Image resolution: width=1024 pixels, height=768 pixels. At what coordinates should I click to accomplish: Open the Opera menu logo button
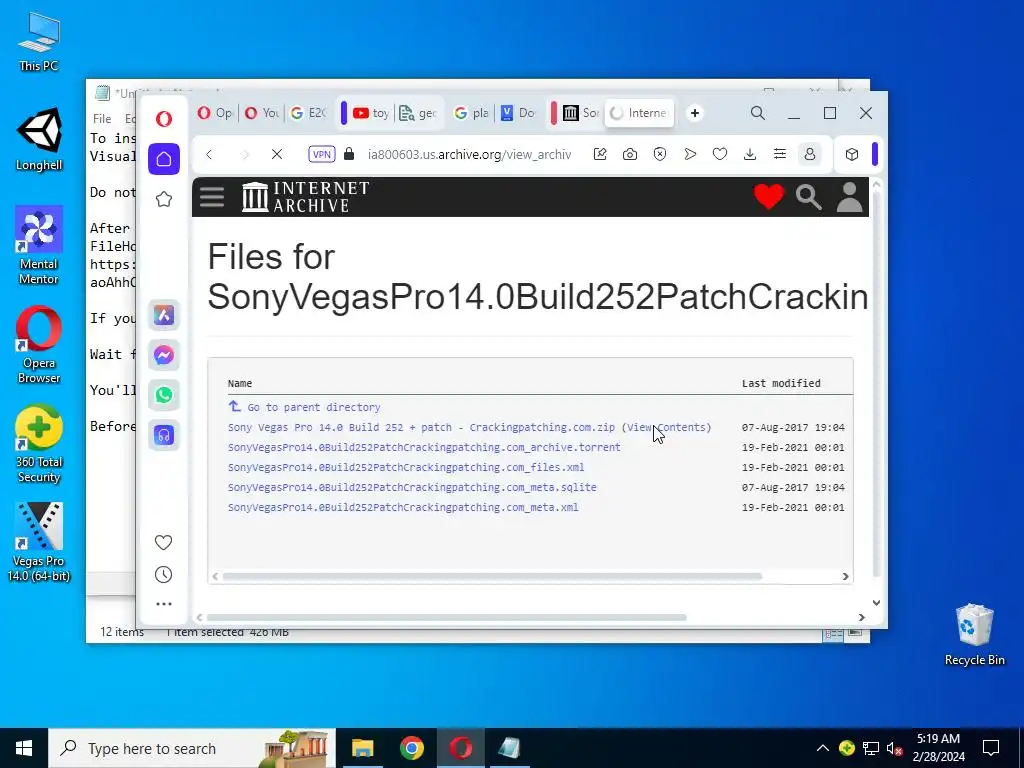point(164,118)
